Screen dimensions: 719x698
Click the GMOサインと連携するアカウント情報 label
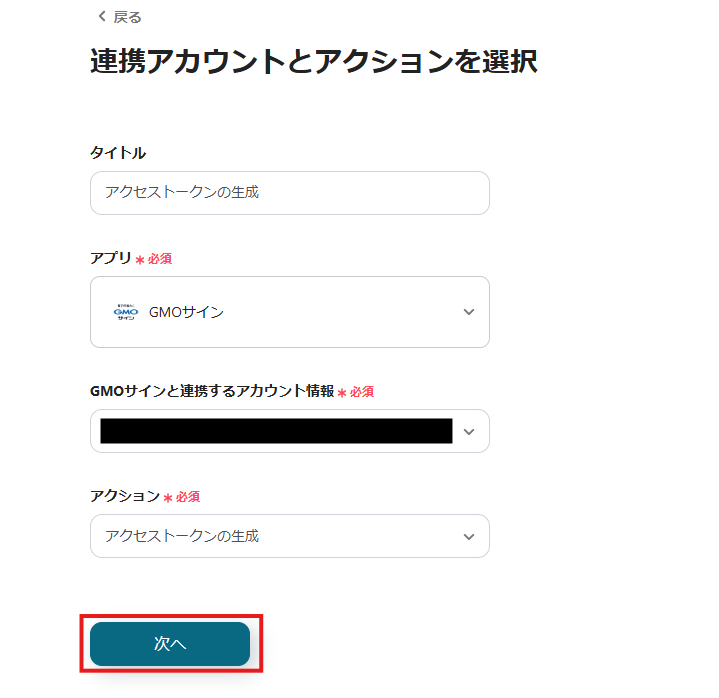click(x=212, y=392)
